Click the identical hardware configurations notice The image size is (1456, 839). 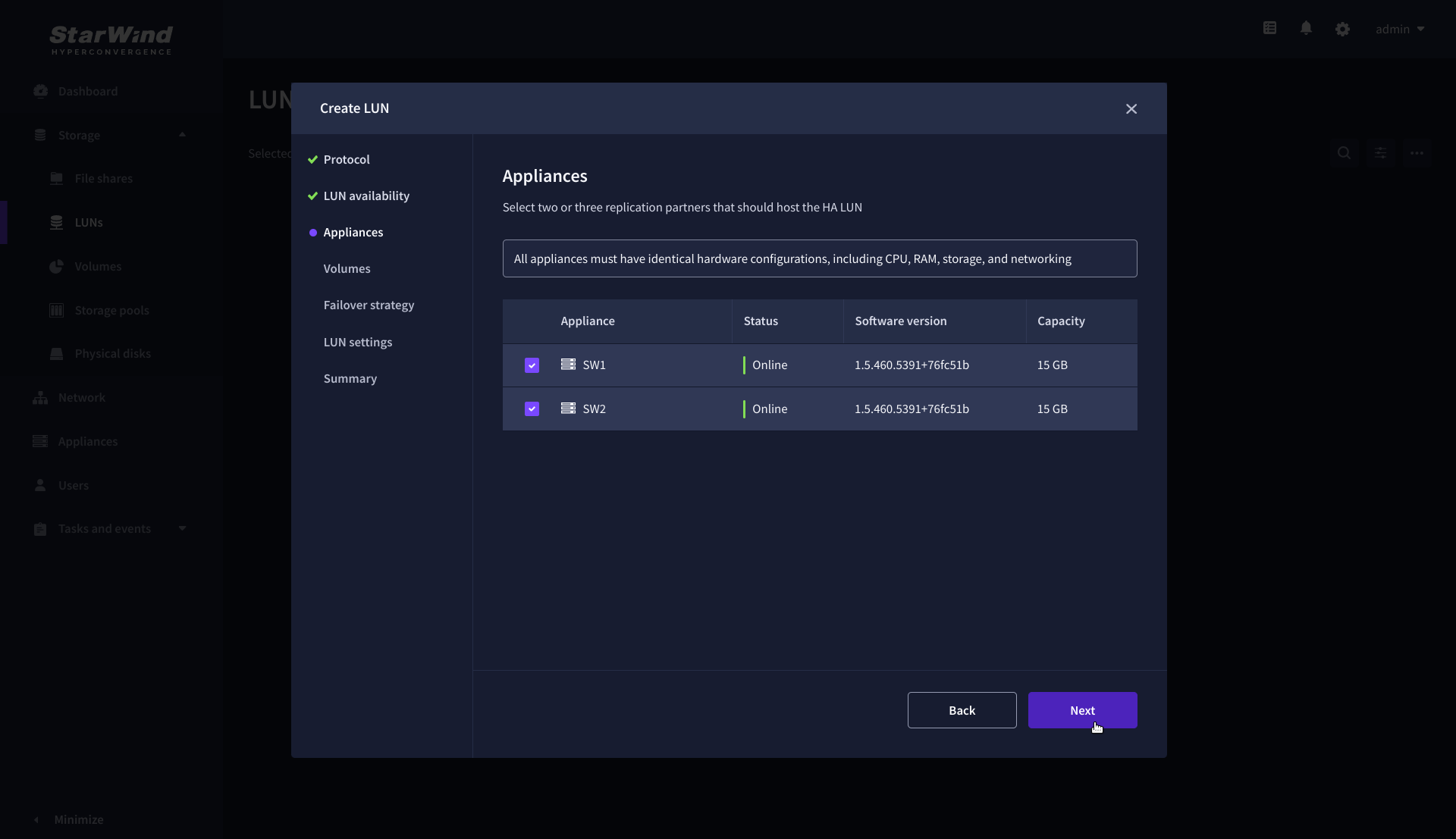tap(820, 258)
